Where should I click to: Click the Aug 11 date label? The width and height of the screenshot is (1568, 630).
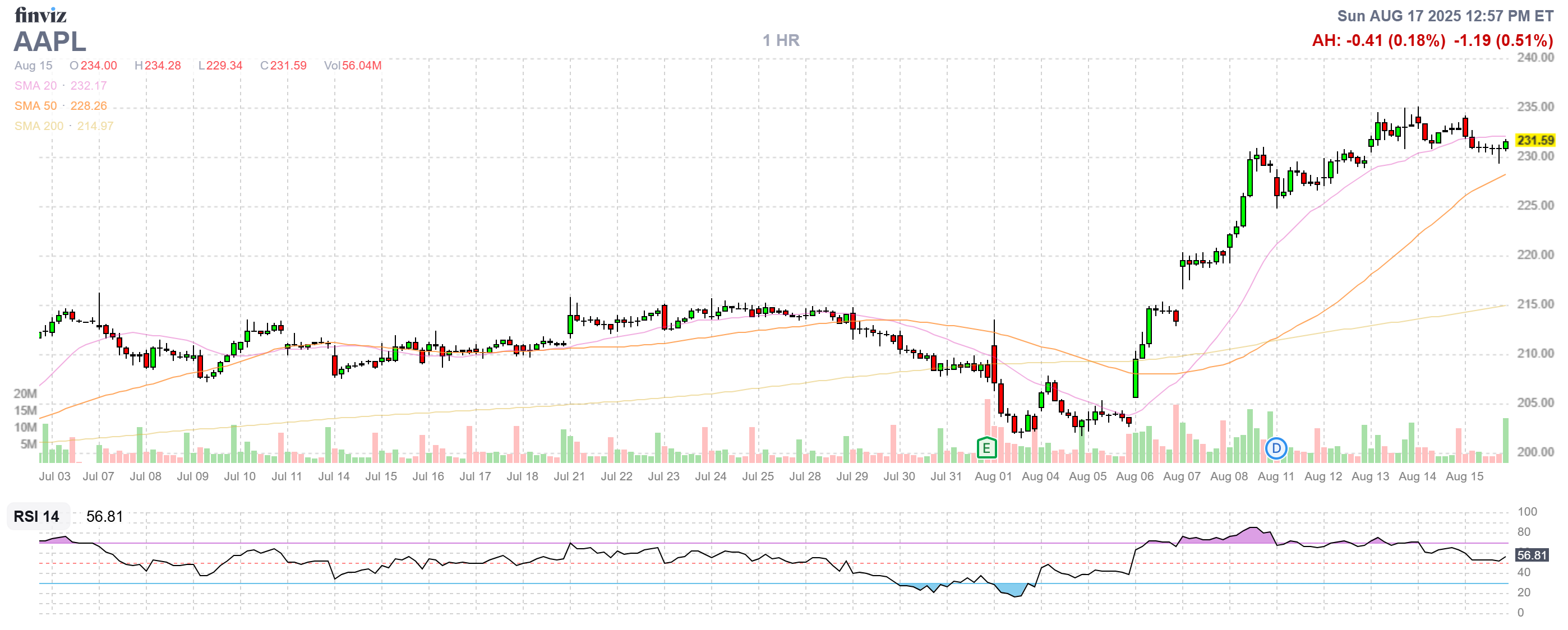click(x=1275, y=476)
